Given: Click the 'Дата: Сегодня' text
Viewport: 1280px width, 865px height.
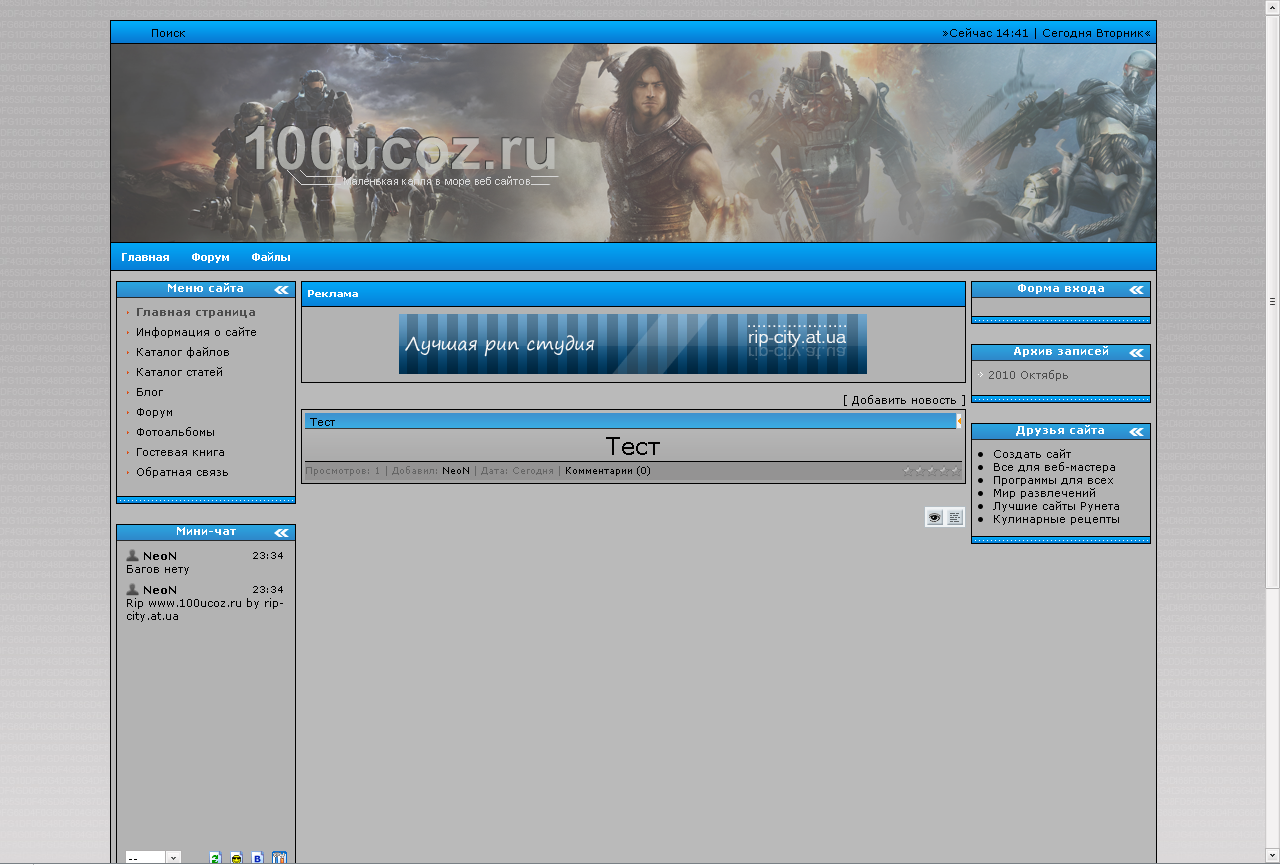Looking at the screenshot, I should pyautogui.click(x=517, y=470).
